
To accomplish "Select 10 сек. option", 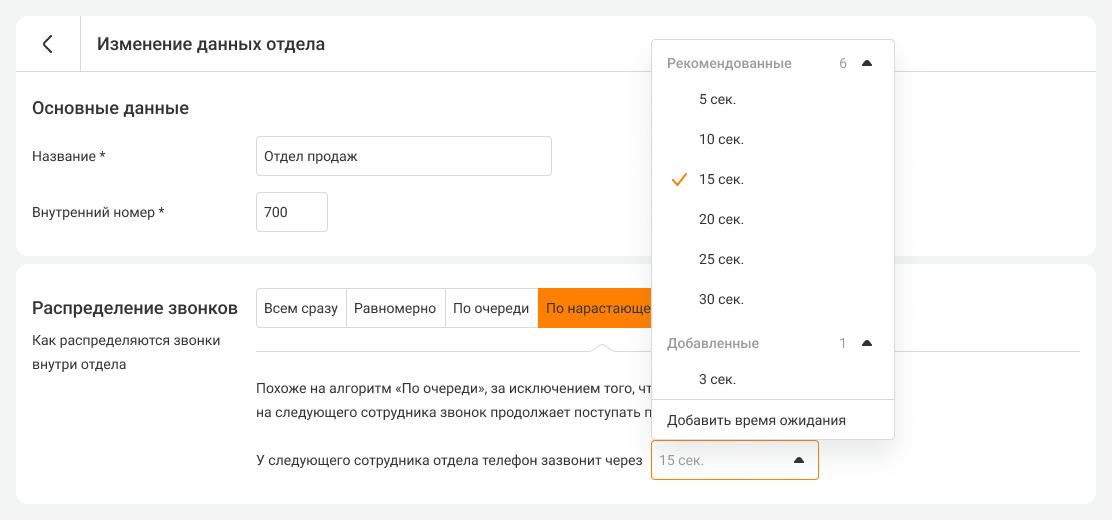I will 721,139.
